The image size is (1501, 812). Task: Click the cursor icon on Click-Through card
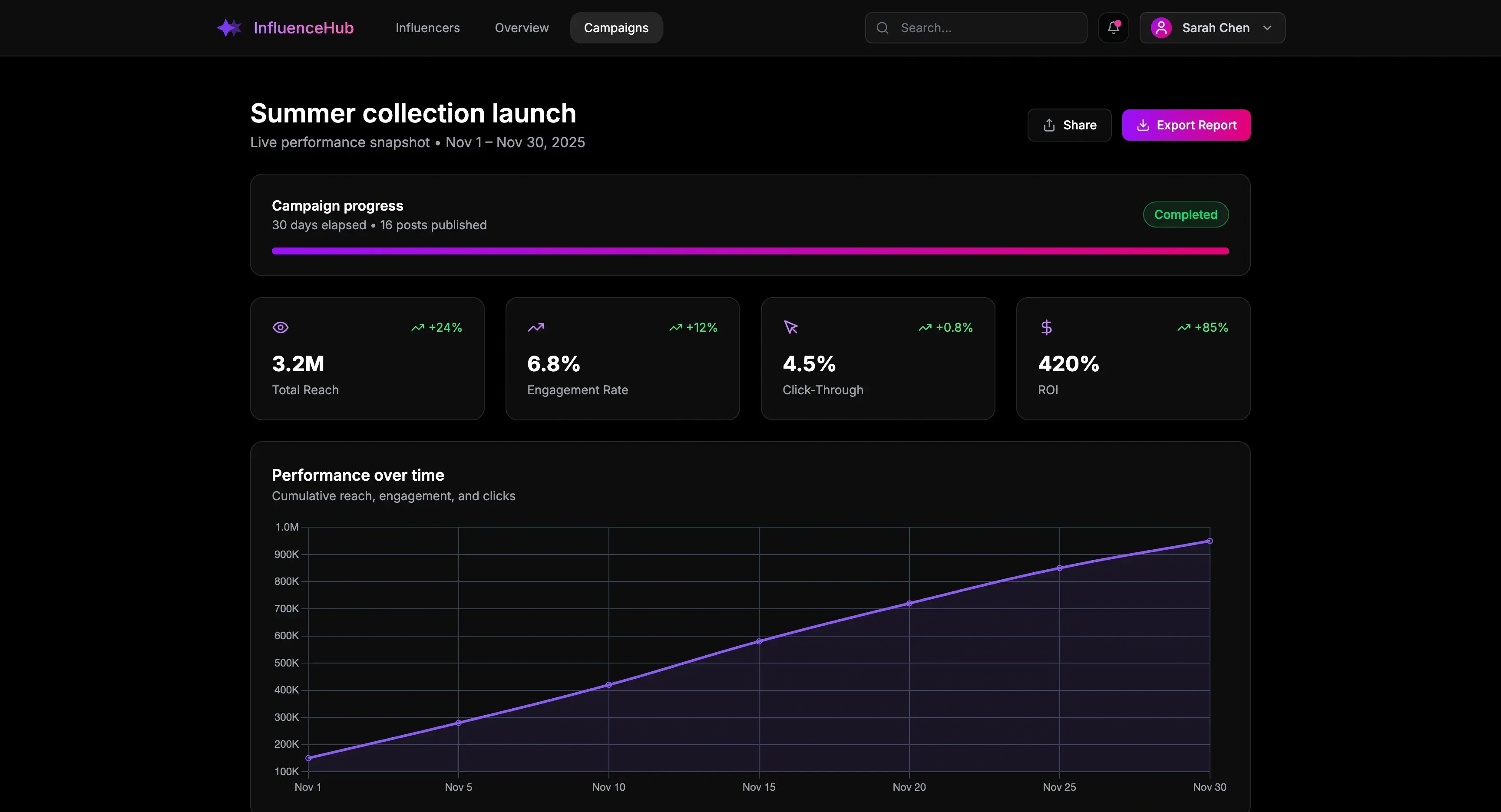791,327
